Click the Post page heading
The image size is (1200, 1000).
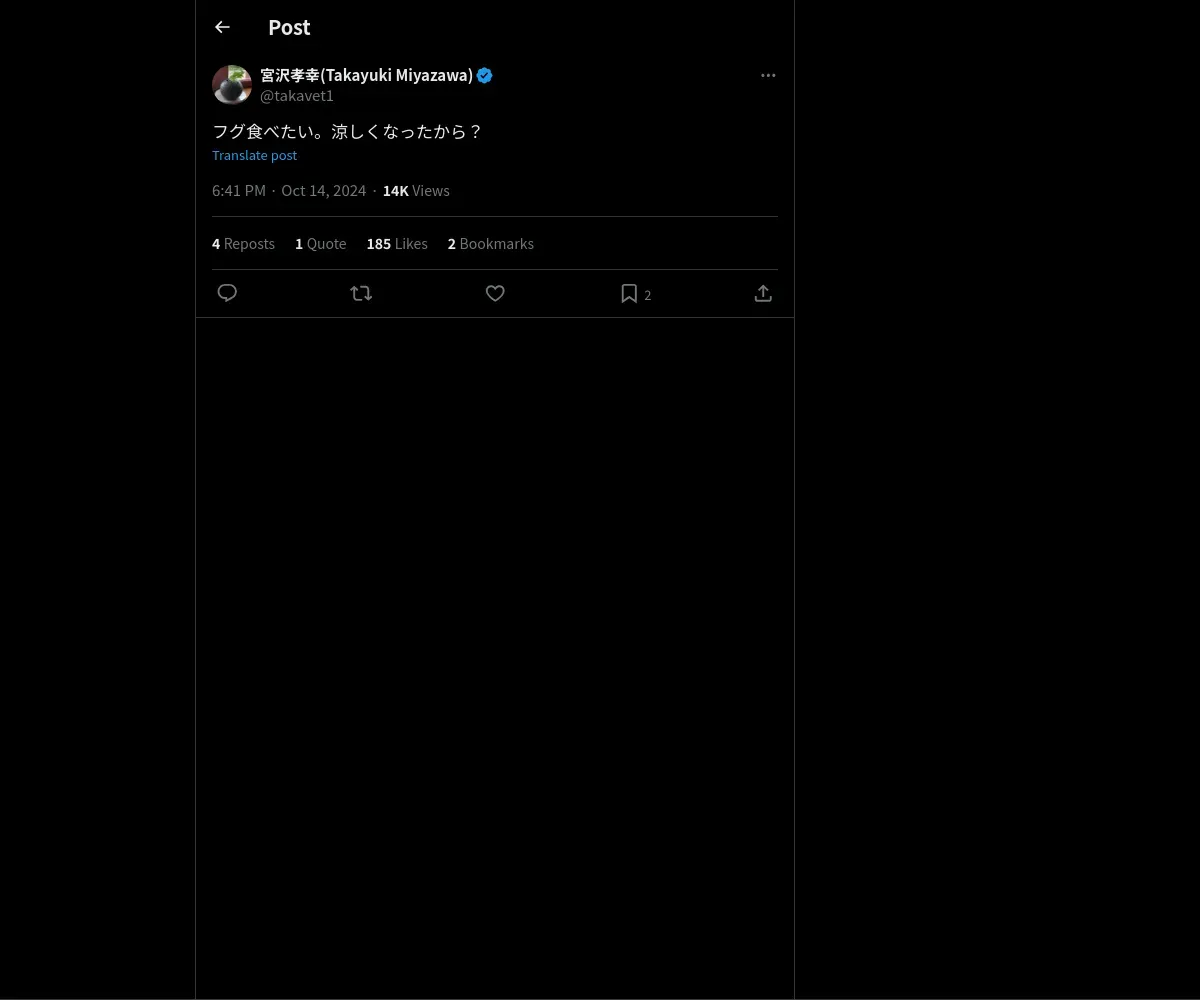click(x=289, y=28)
